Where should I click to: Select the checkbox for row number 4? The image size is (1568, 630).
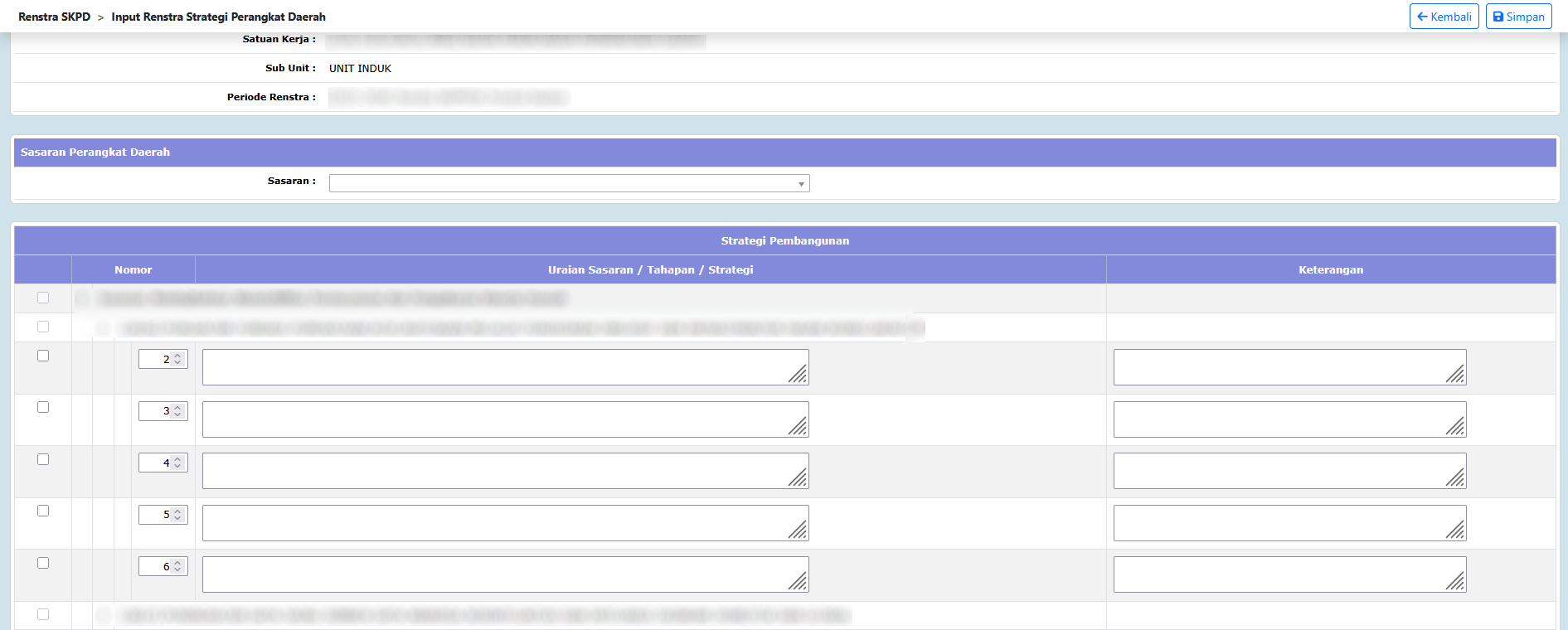tap(43, 459)
